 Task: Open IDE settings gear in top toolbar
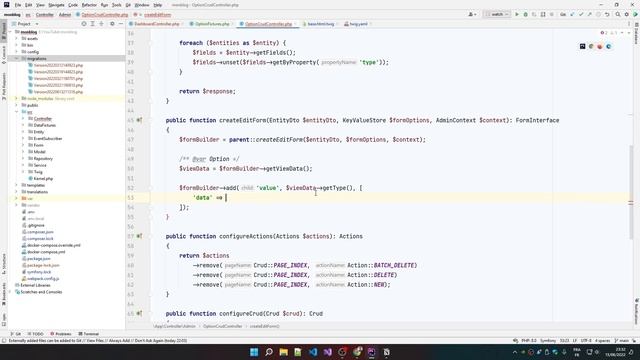pyautogui.click(x=627, y=14)
